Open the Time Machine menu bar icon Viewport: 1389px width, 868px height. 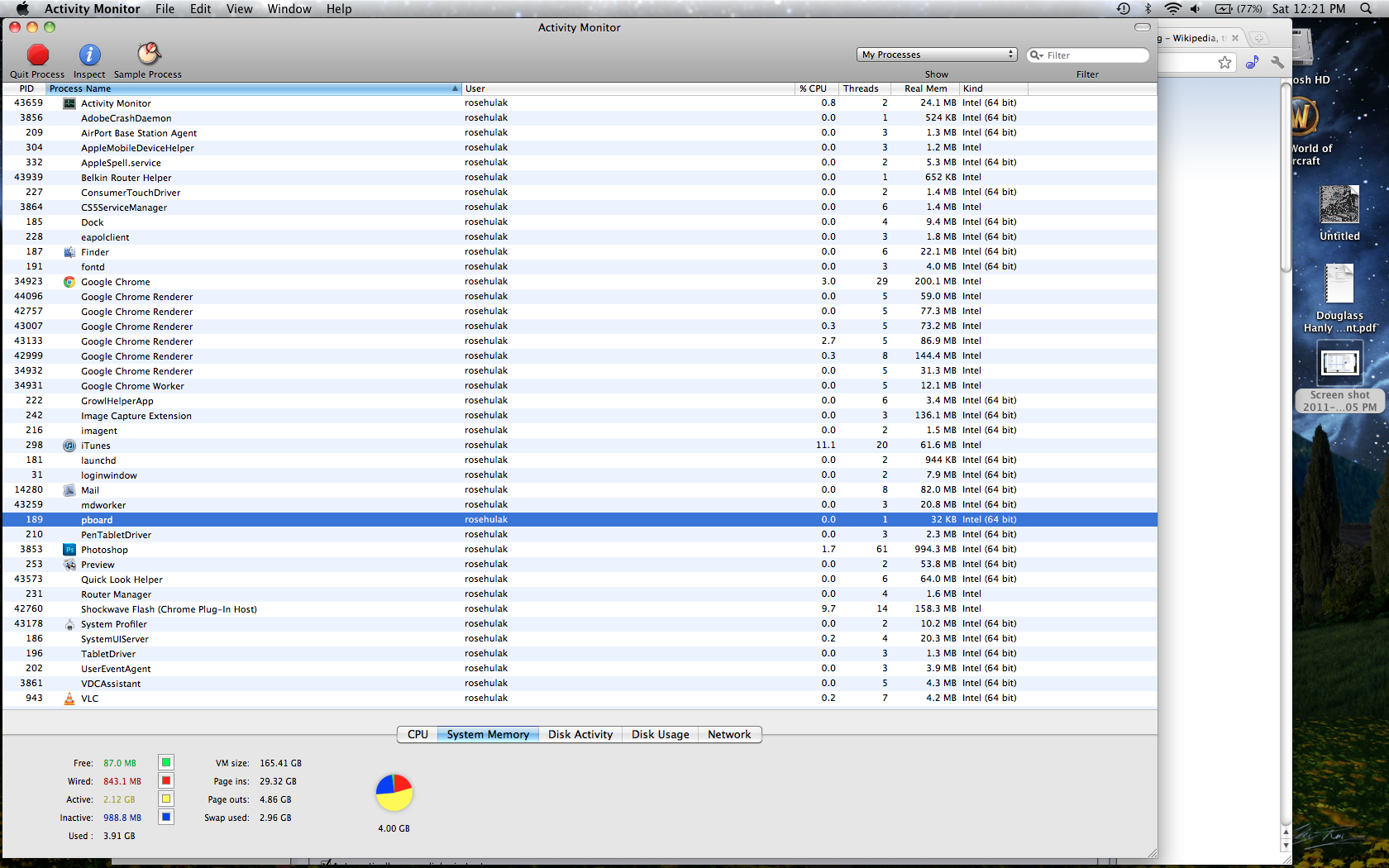point(1123,8)
